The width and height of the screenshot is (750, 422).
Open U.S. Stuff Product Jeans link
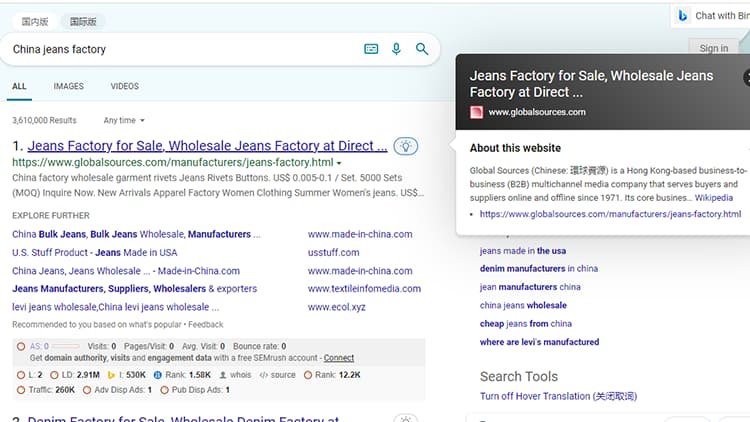point(95,253)
